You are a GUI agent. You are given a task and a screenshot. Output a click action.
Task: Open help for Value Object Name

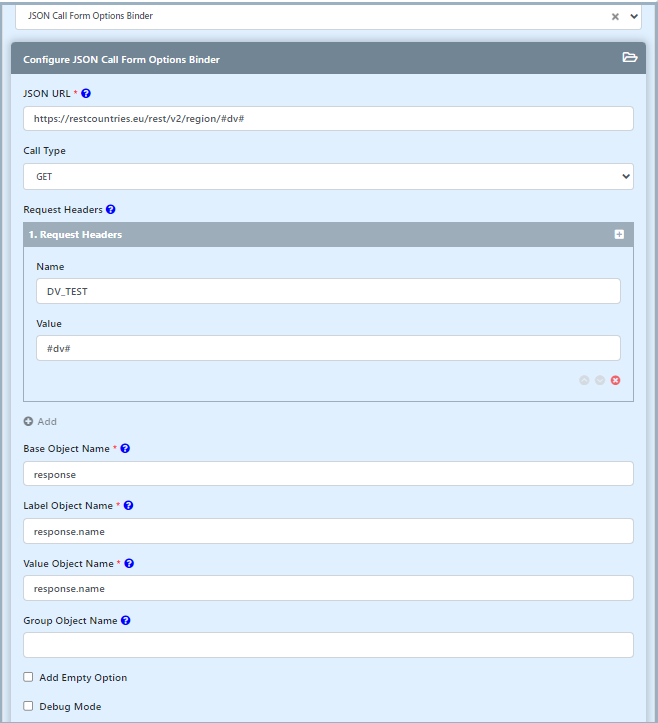tap(129, 563)
